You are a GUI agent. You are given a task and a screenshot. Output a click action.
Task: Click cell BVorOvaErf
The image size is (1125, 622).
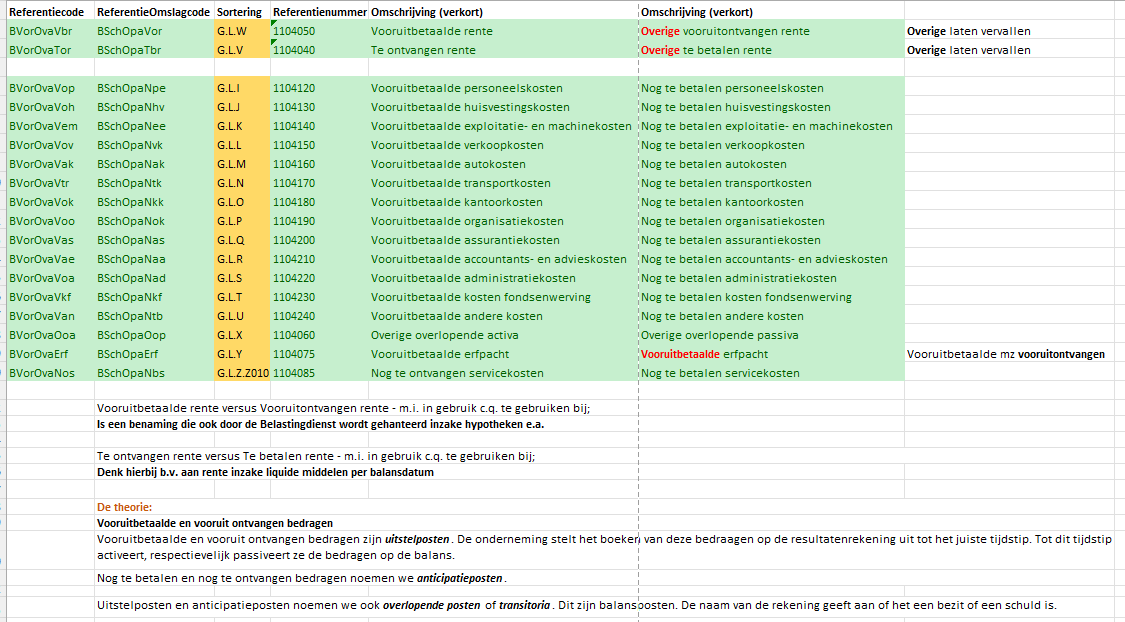click(x=50, y=354)
